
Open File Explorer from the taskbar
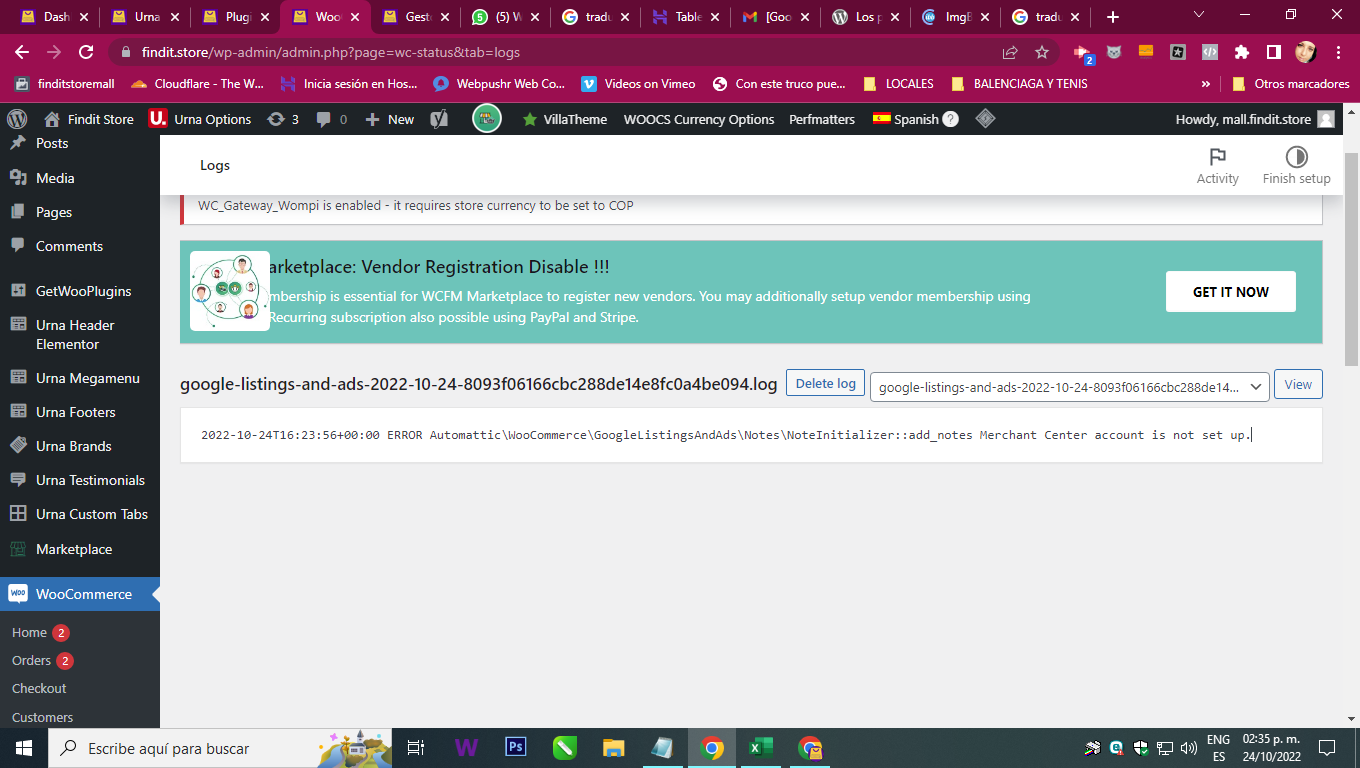coord(614,747)
